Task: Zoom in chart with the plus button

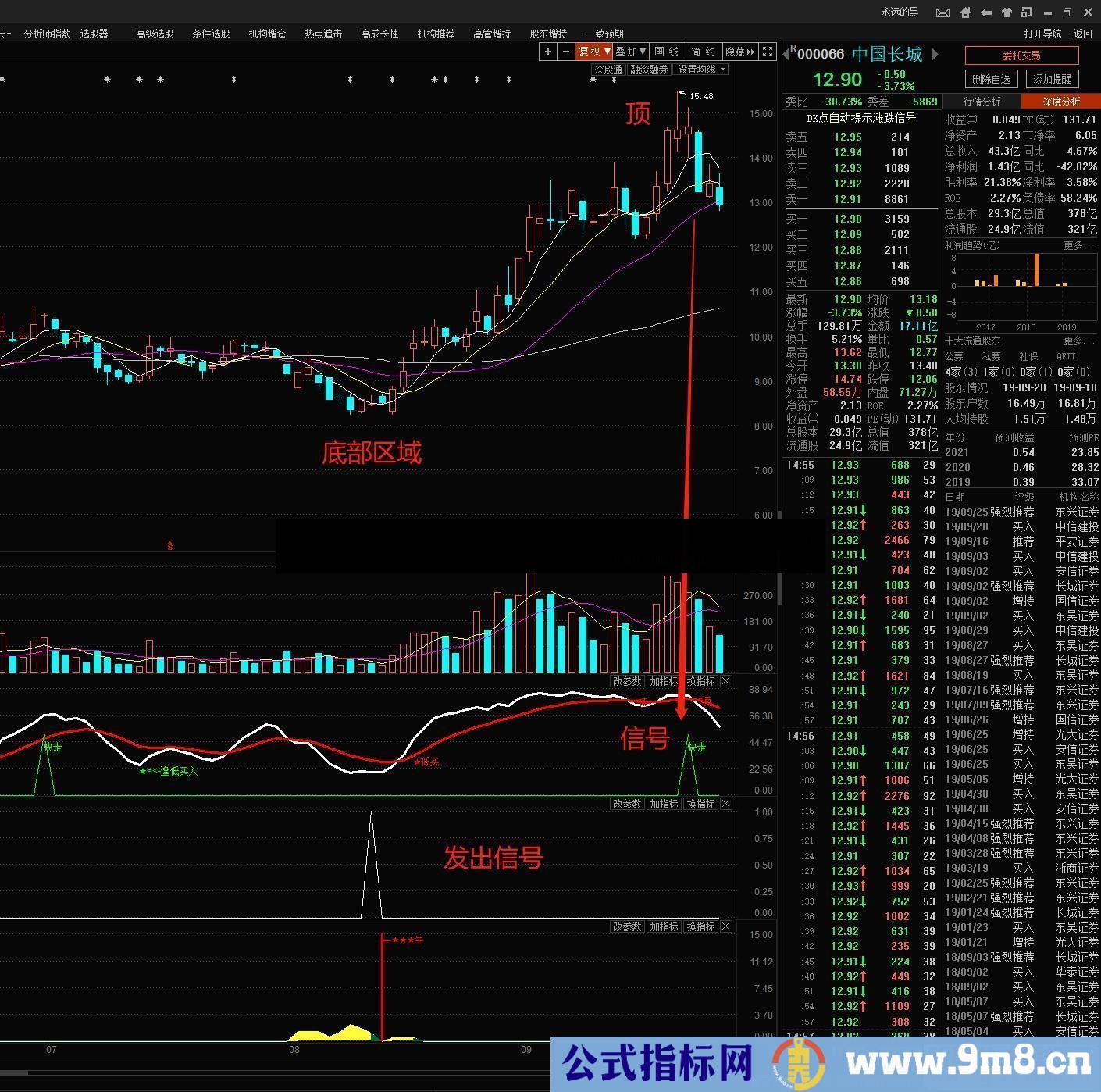Action: [x=548, y=52]
